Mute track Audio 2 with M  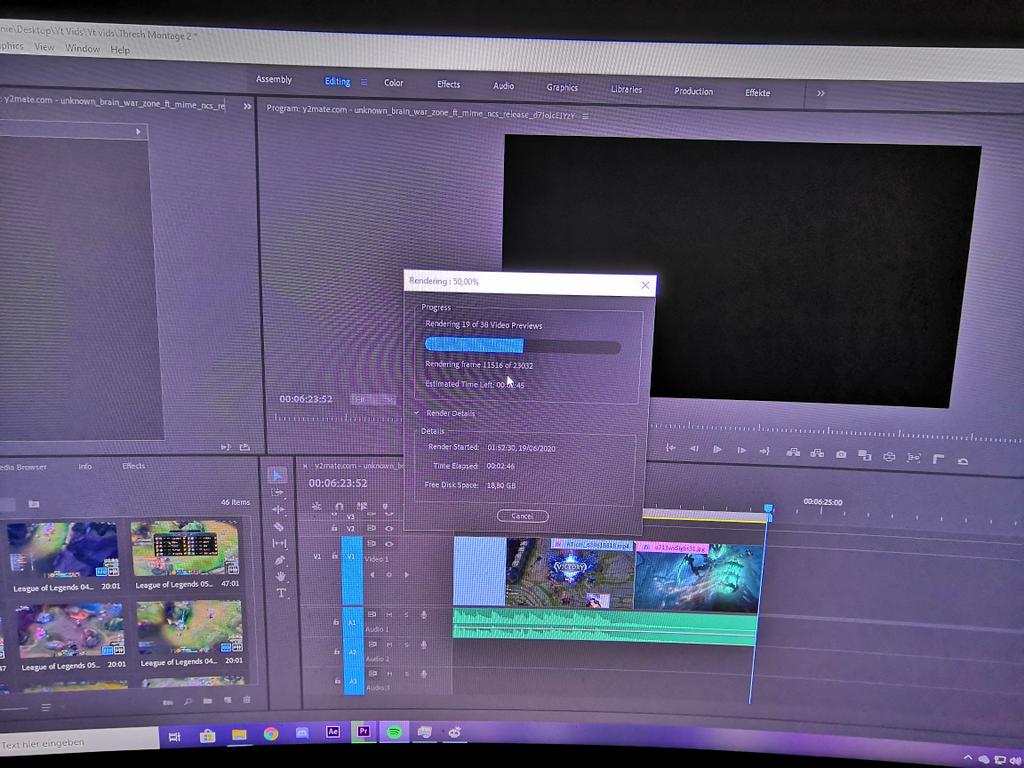(x=389, y=645)
